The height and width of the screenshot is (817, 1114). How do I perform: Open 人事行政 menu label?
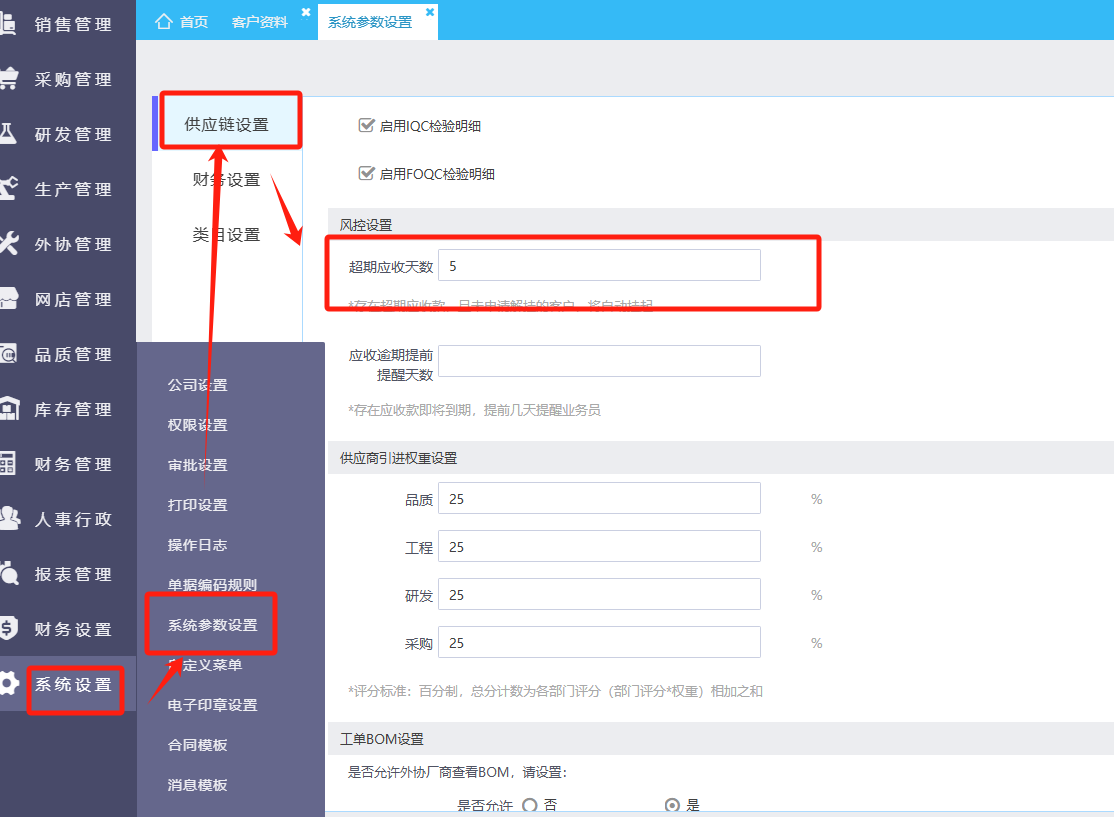coord(73,519)
